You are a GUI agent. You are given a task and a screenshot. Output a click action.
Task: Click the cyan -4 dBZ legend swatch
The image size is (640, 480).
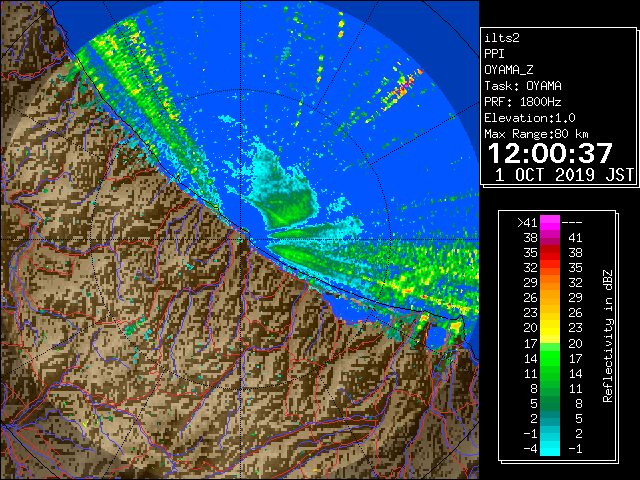(x=550, y=448)
